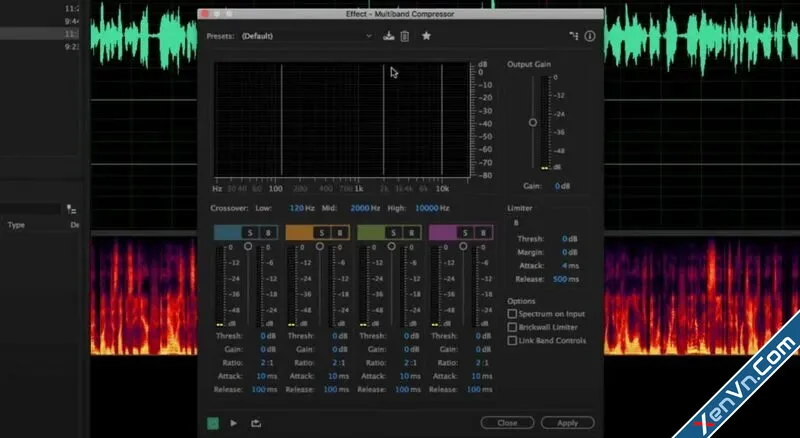Preview playback with the play button
Image resolution: width=800 pixels, height=438 pixels.
(x=234, y=423)
